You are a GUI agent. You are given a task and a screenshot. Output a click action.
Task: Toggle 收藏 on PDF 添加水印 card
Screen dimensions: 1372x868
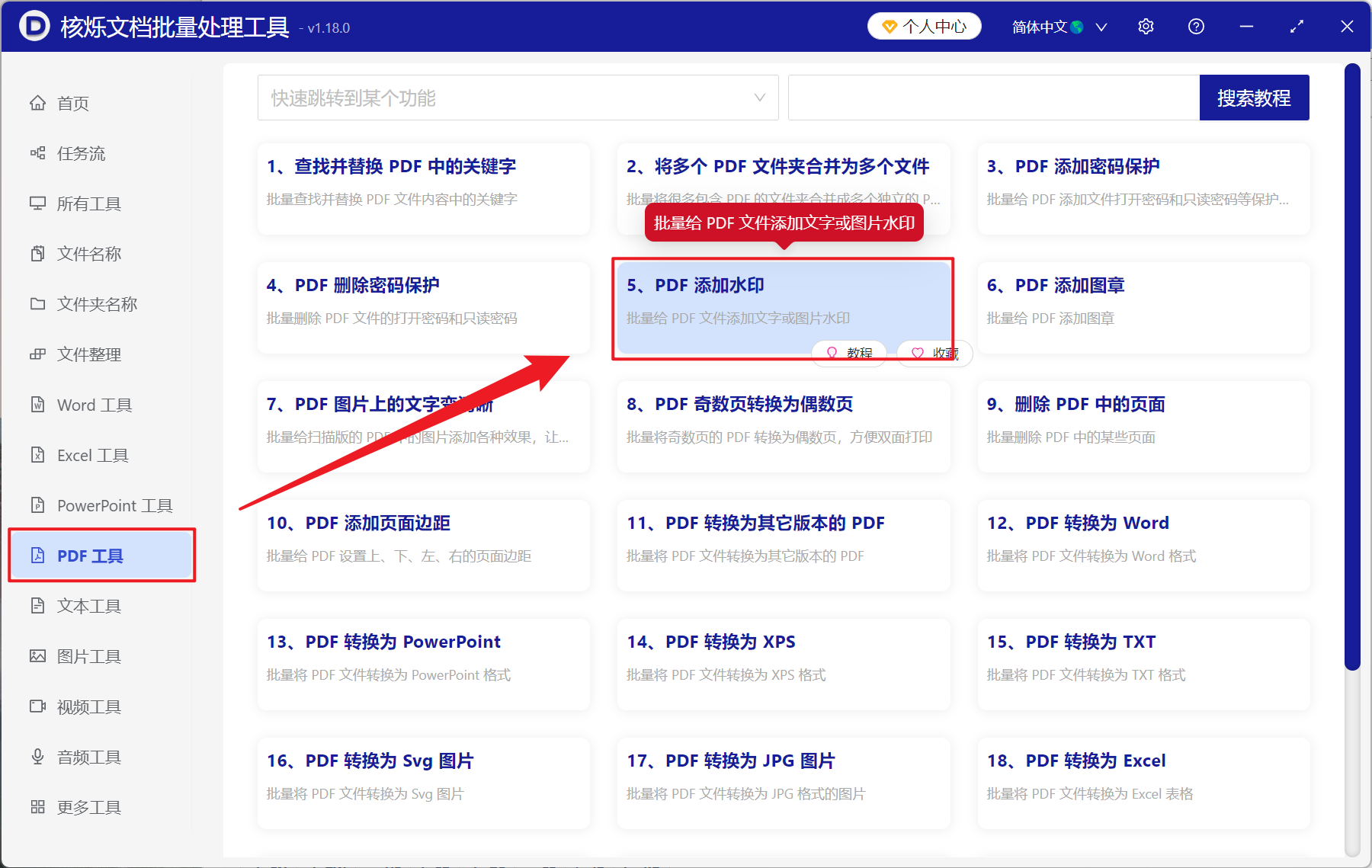933,353
